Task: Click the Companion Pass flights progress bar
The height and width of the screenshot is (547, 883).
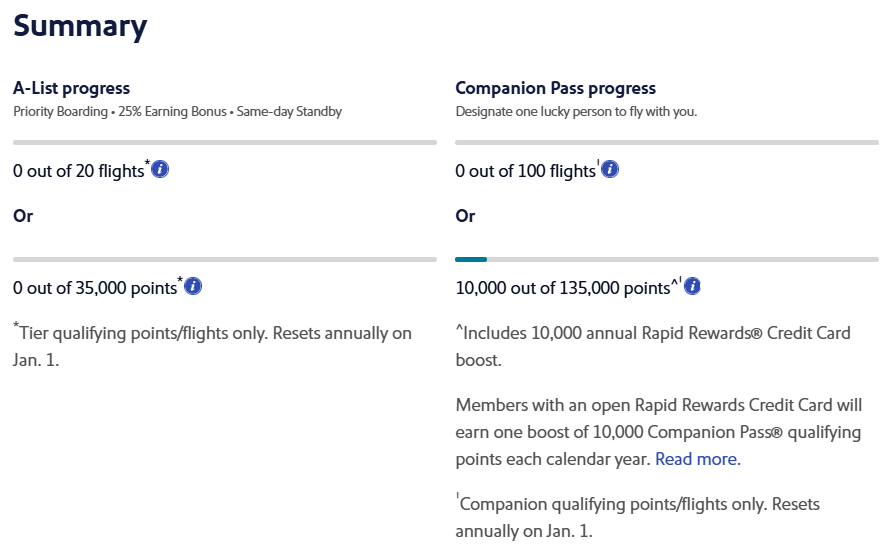Action: tap(667, 143)
